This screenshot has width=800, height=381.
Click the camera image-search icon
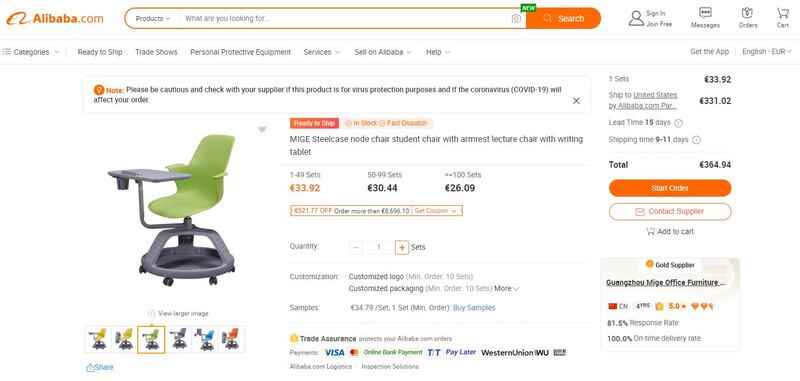pyautogui.click(x=516, y=18)
